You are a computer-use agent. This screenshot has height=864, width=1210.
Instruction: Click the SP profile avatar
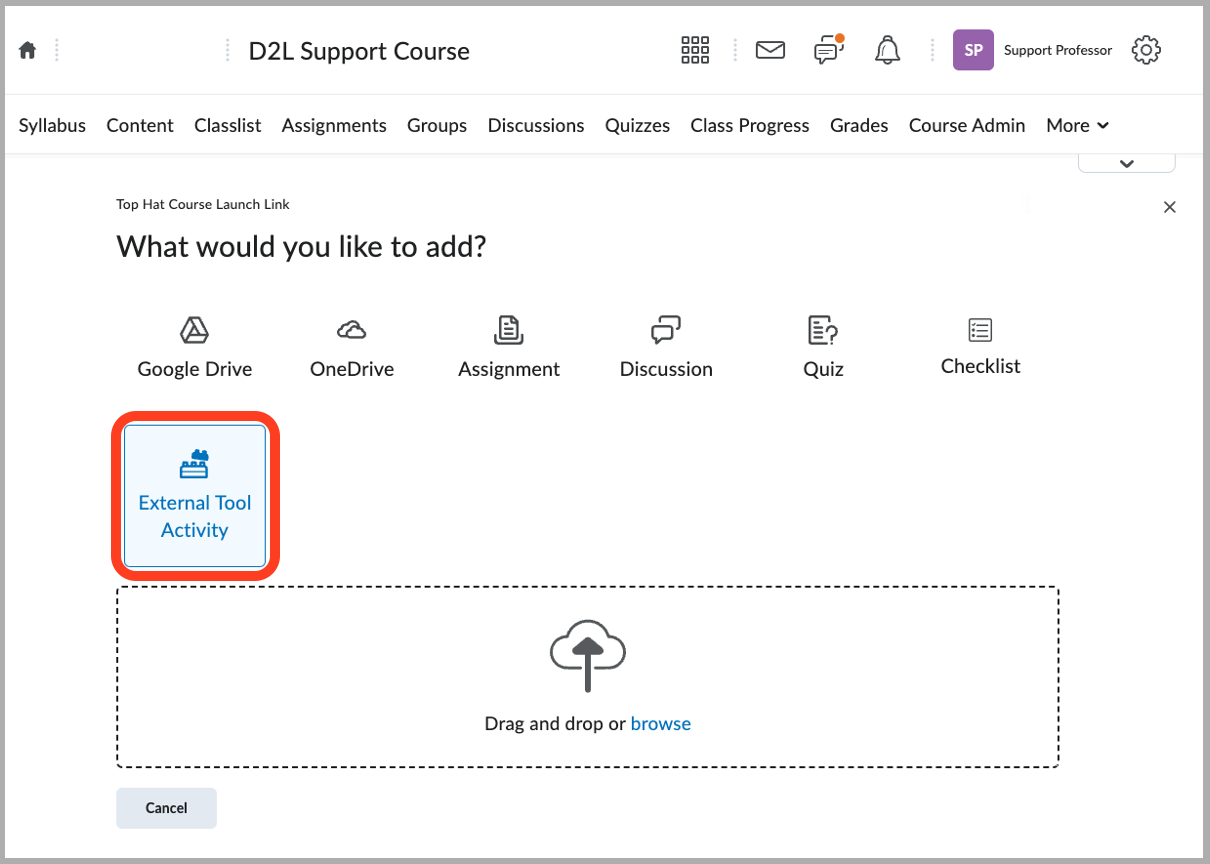point(973,49)
